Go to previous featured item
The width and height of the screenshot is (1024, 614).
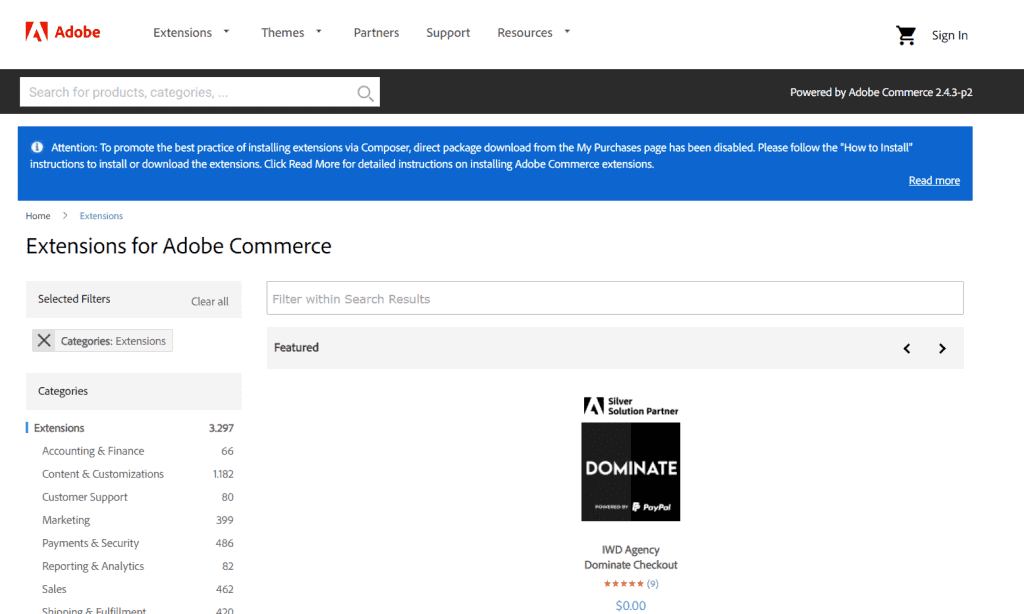tap(906, 349)
